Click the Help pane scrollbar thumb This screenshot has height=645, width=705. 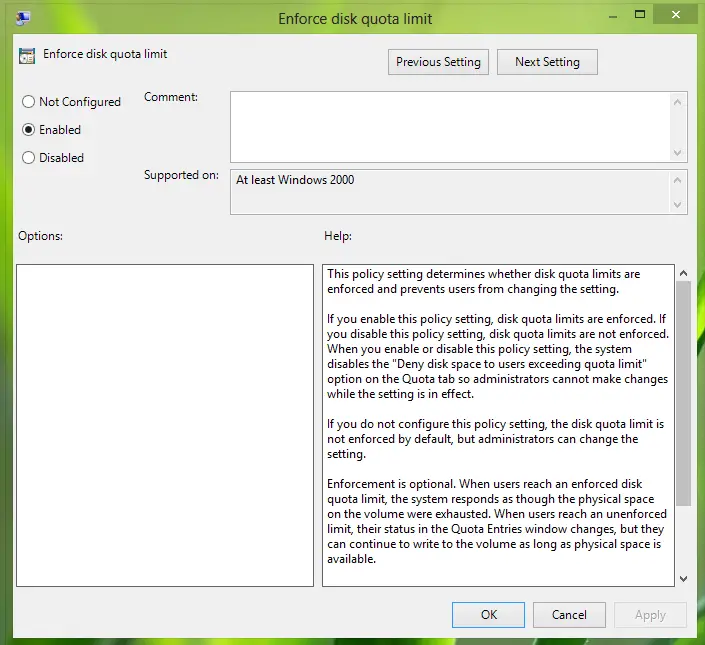click(x=683, y=393)
